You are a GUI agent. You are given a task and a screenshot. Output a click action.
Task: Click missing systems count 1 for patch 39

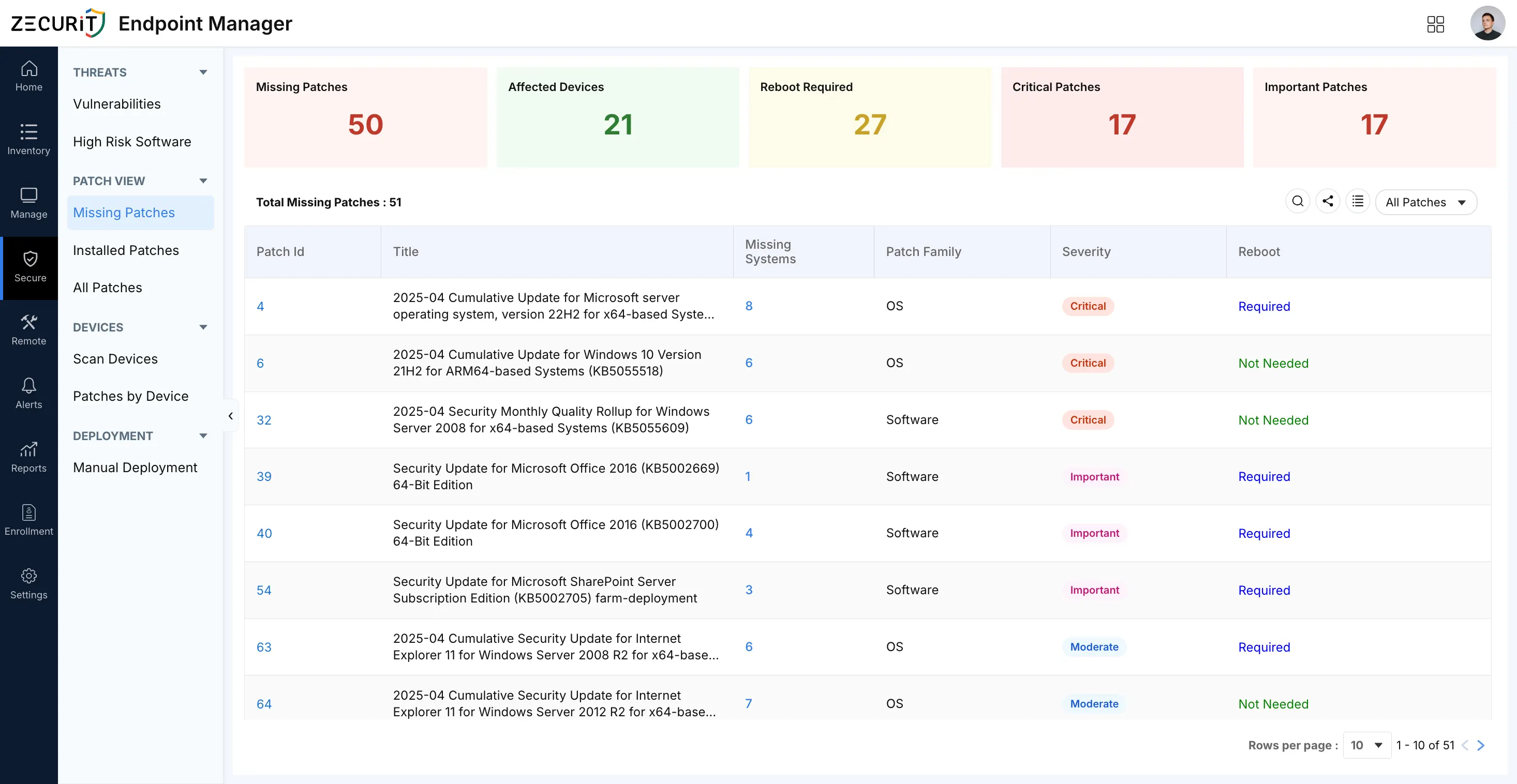(x=748, y=477)
